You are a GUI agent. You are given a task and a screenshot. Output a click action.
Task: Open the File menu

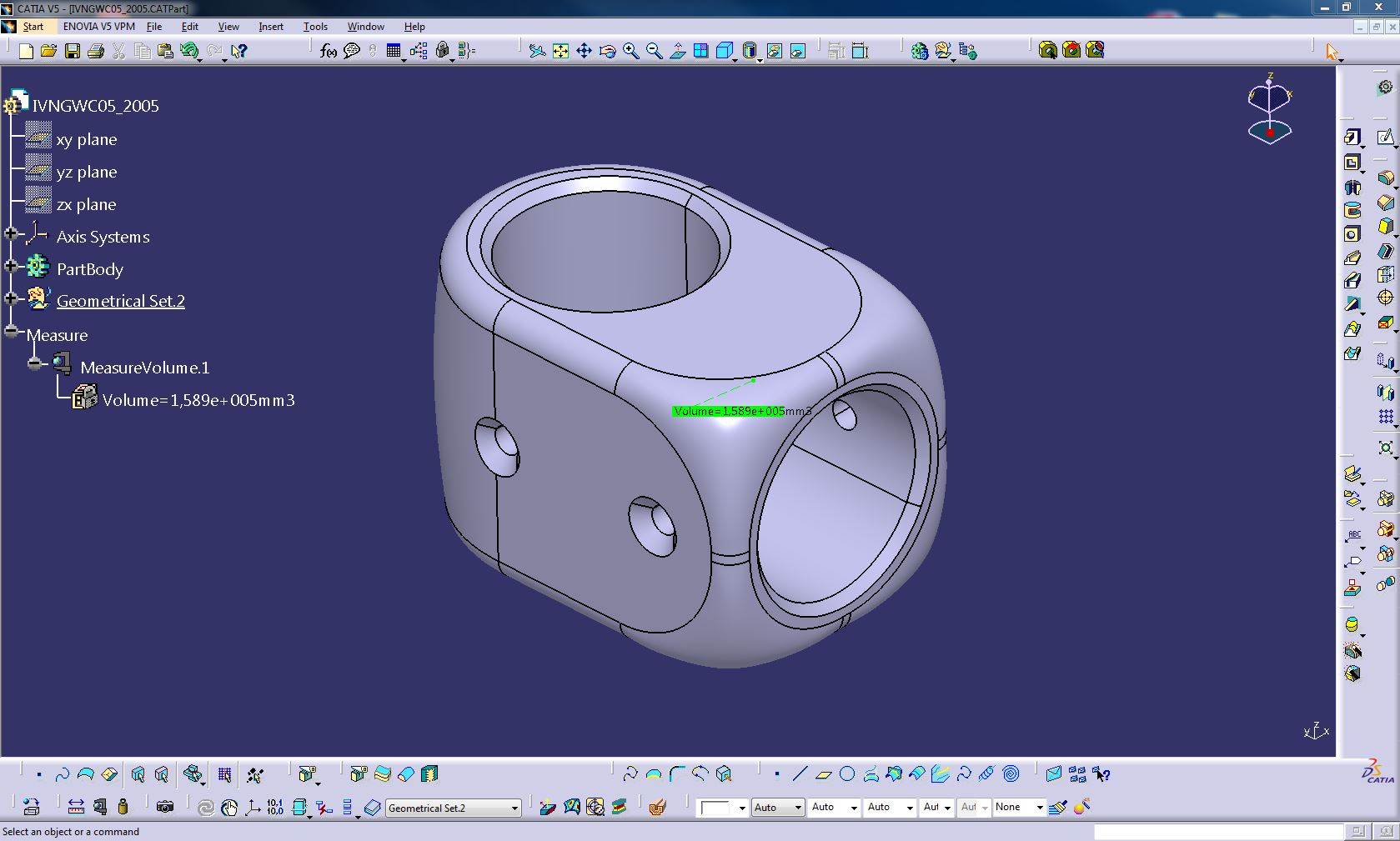coord(154,27)
